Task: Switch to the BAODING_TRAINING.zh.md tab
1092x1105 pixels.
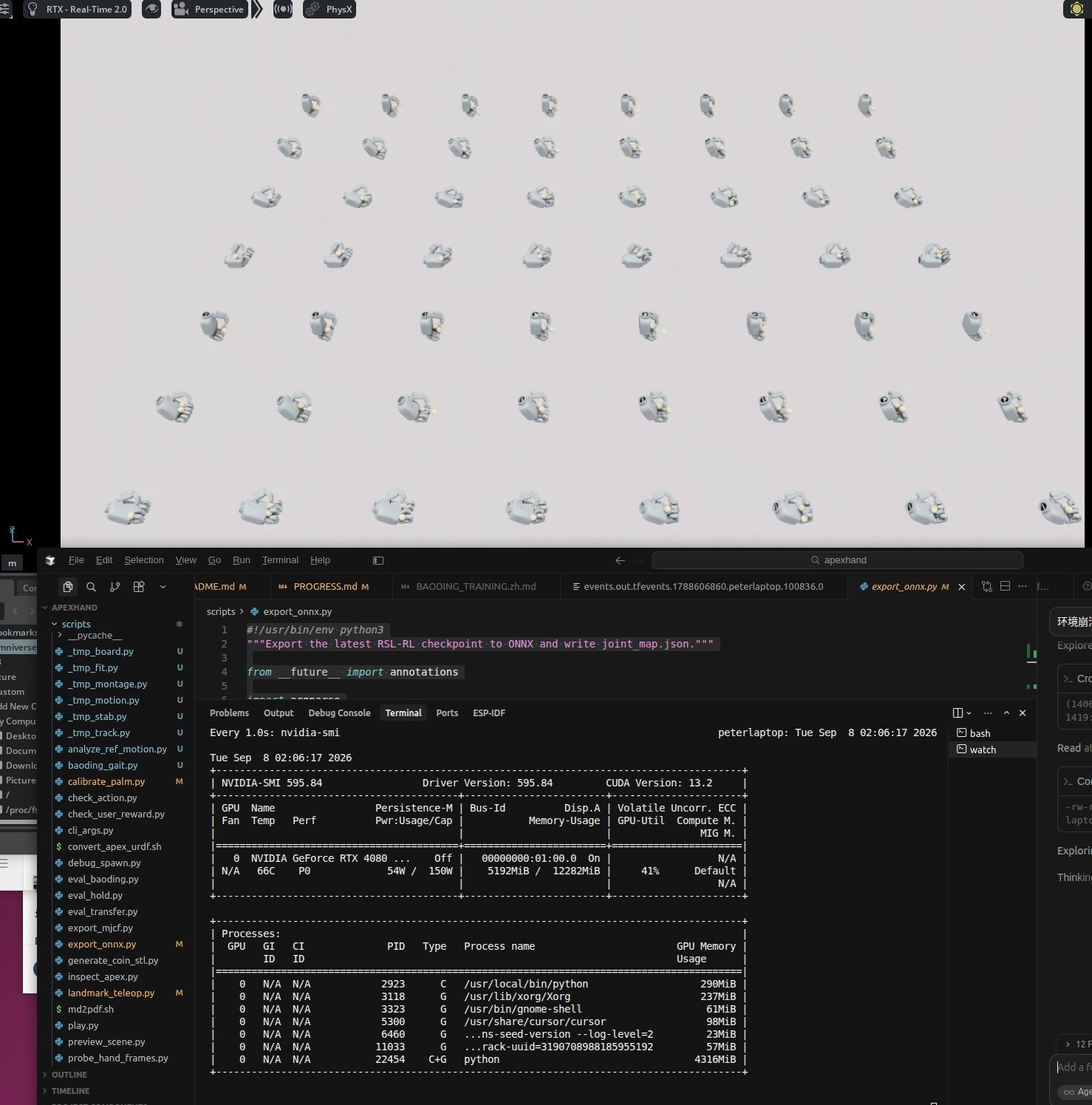Action: (476, 587)
